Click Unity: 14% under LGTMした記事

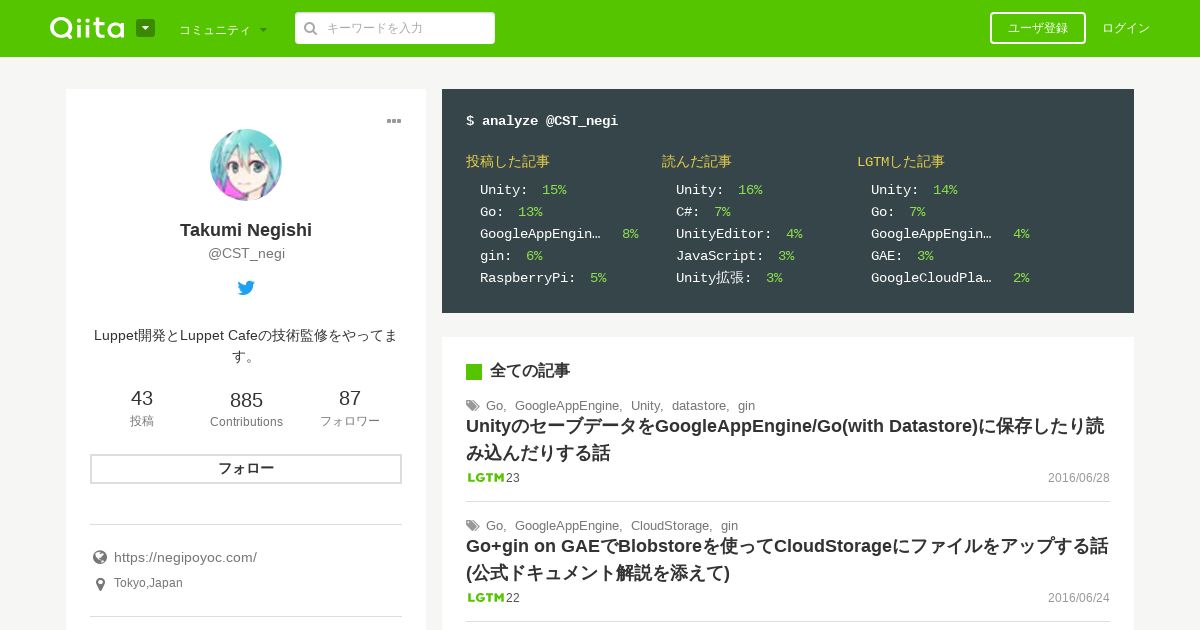point(914,190)
